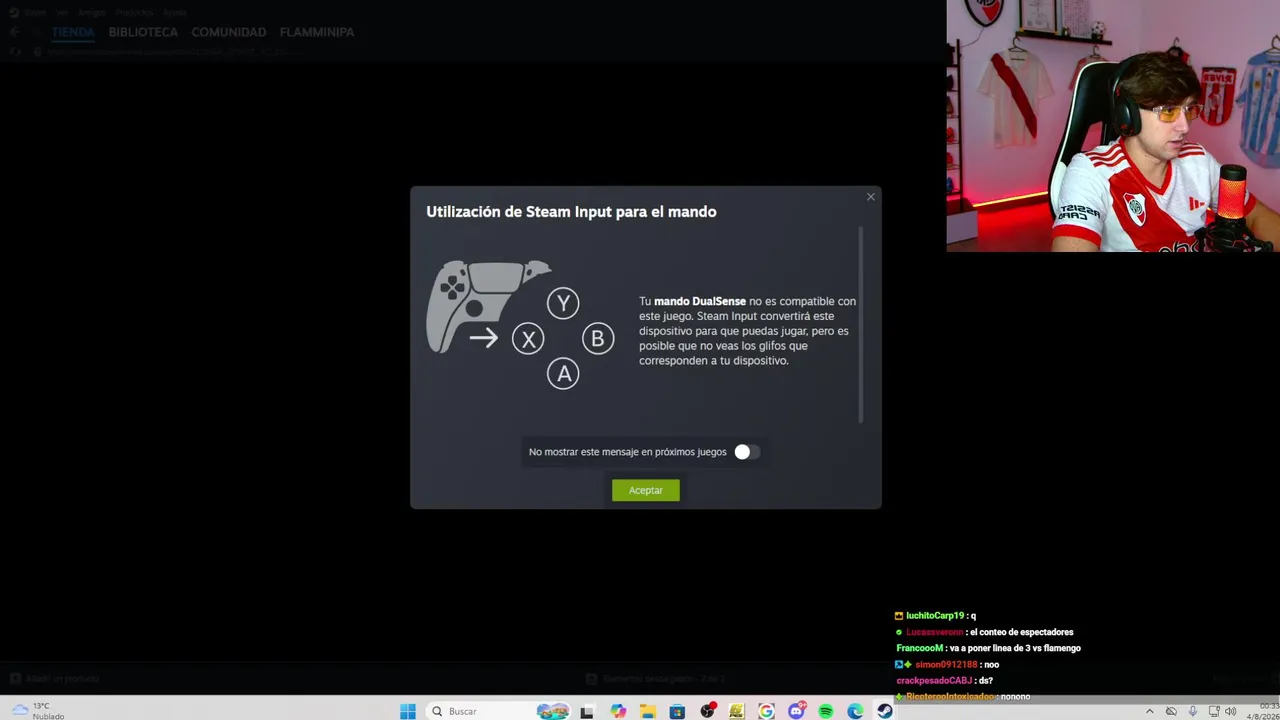The image size is (1280, 720).
Task: Open the Steam menu in the menu bar
Action: [35, 13]
